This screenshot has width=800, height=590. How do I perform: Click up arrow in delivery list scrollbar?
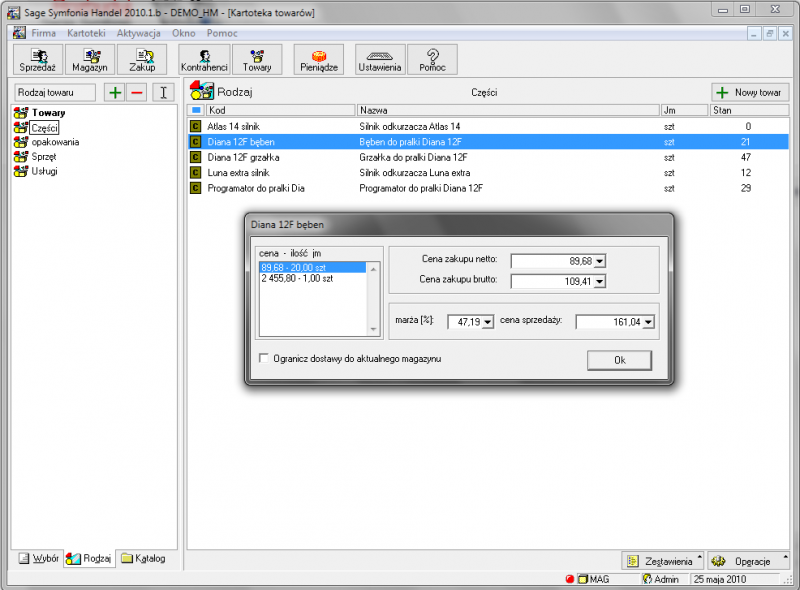click(373, 268)
